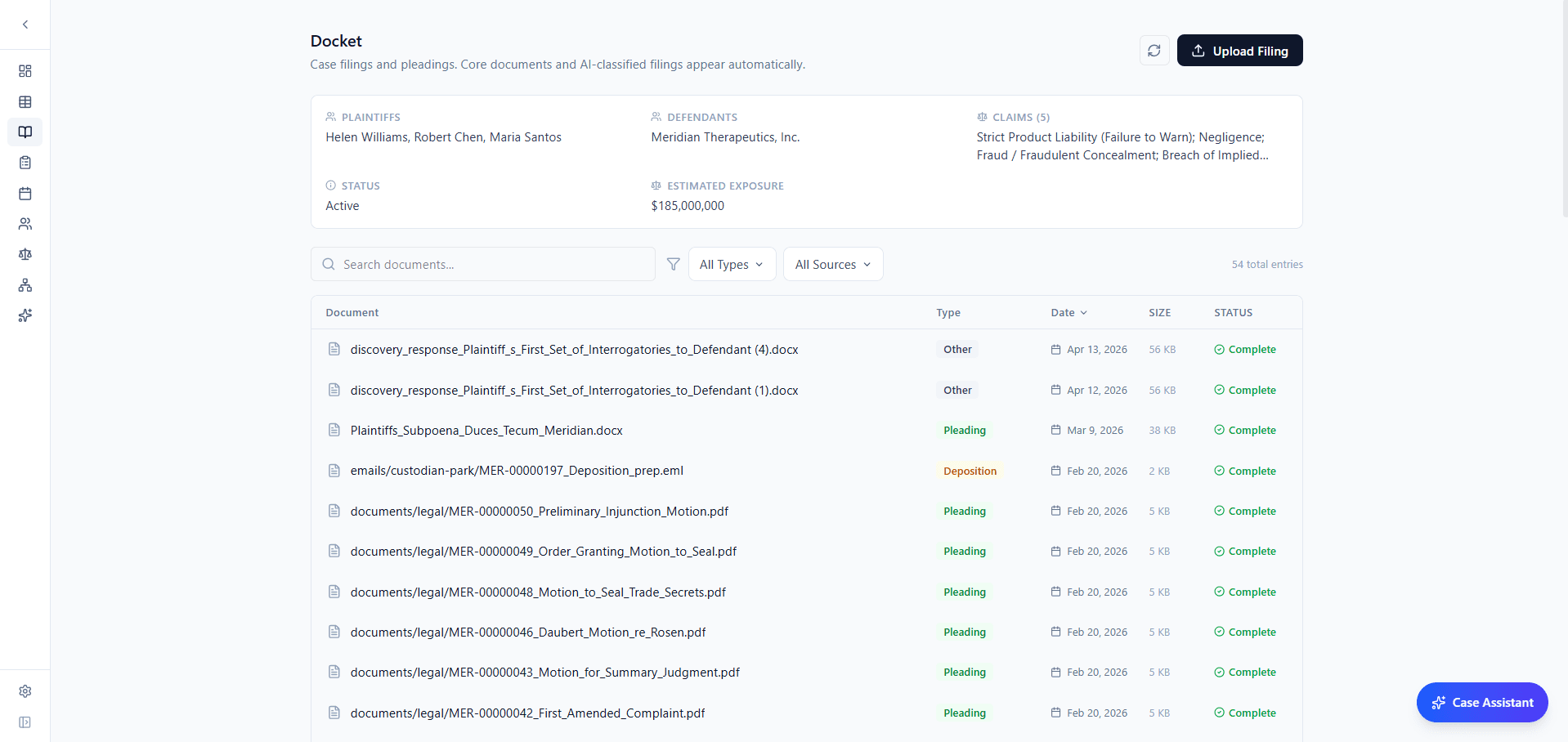Open the clipboard icon in sidebar
This screenshot has height=742, width=1568.
pyautogui.click(x=25, y=163)
